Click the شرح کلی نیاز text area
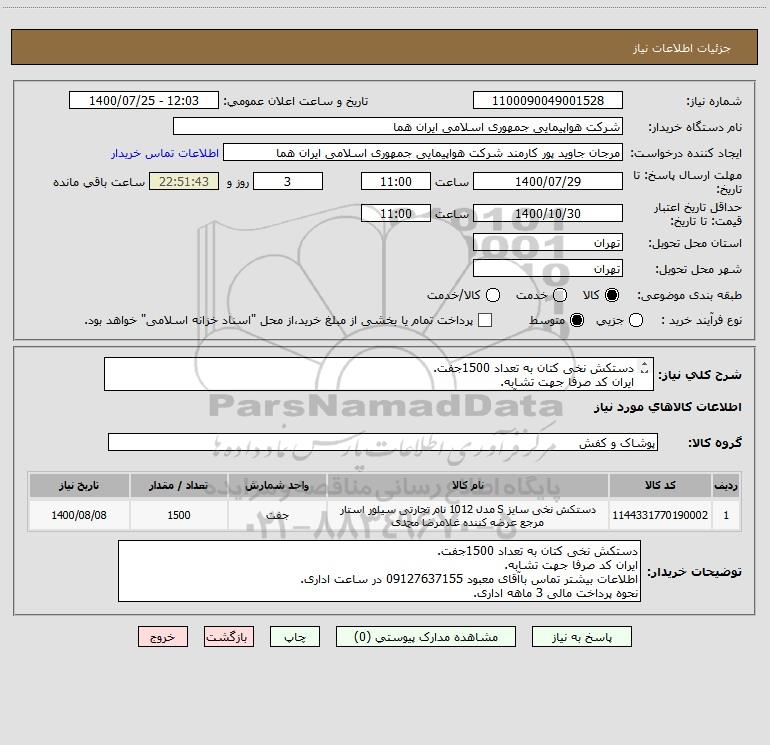 [379, 374]
